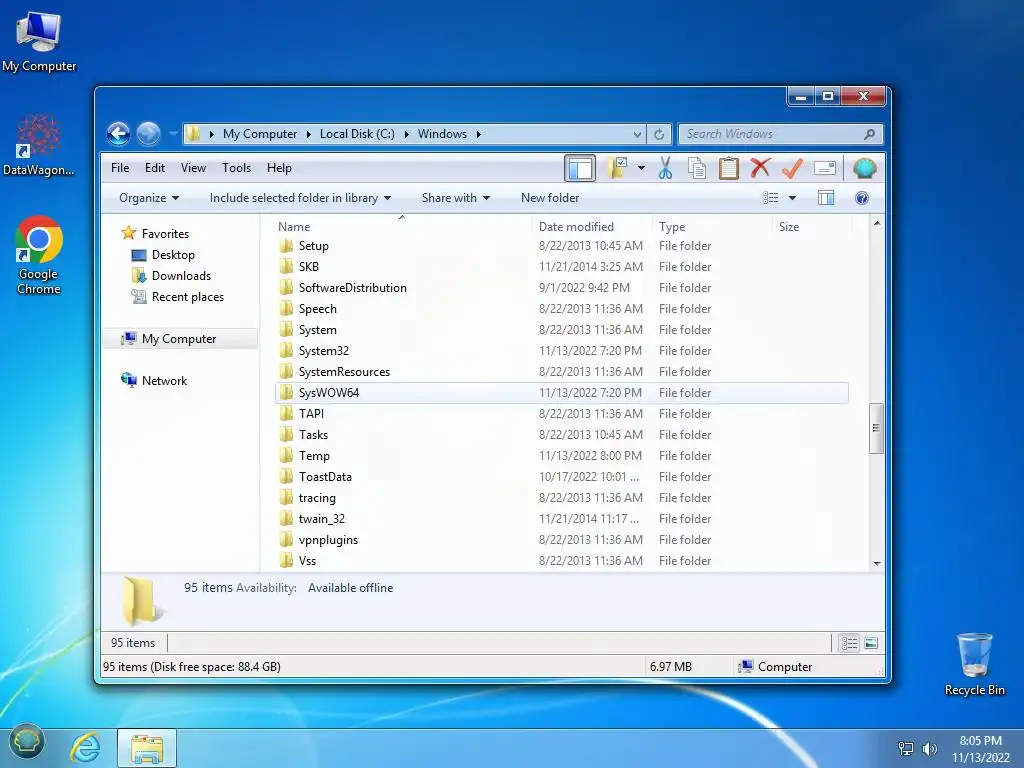This screenshot has width=1024, height=768.
Task: Open the recent pages dropdown beside Forward
Action: coord(173,134)
